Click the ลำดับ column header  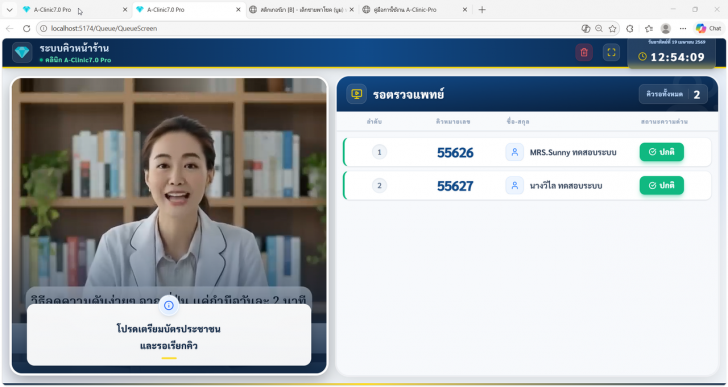[374, 122]
